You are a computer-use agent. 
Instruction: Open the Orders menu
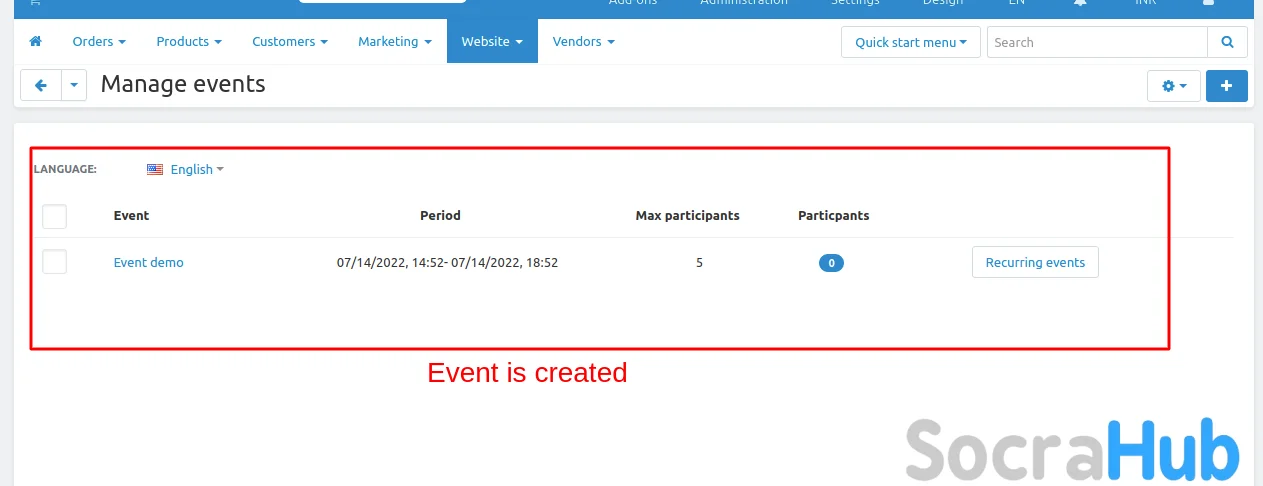pyautogui.click(x=99, y=42)
